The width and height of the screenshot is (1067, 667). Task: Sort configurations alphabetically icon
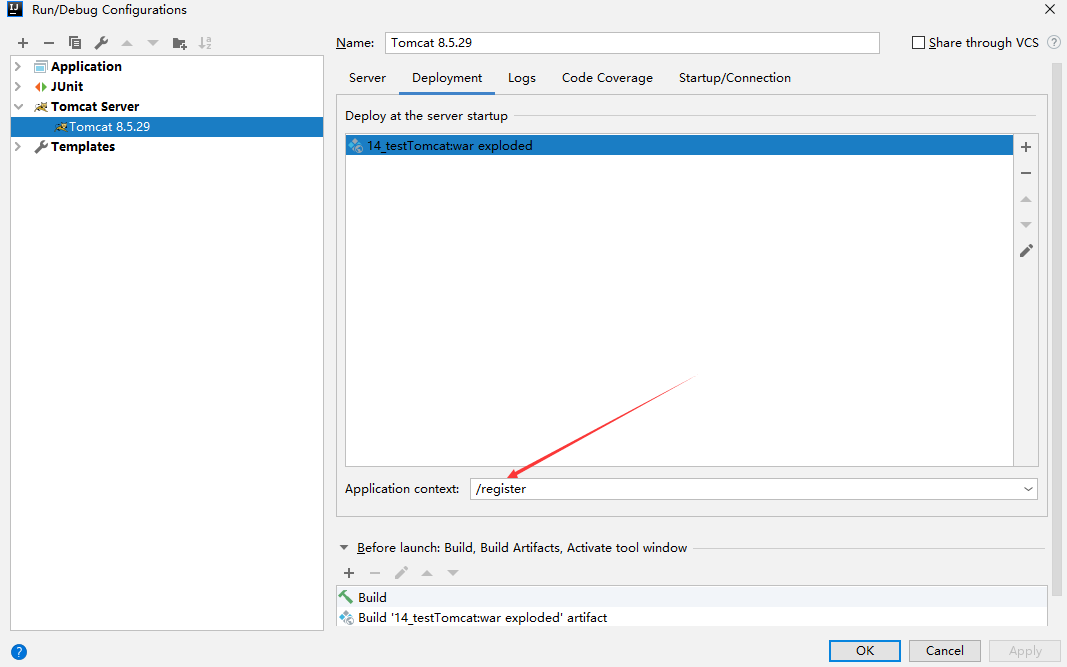(x=205, y=43)
